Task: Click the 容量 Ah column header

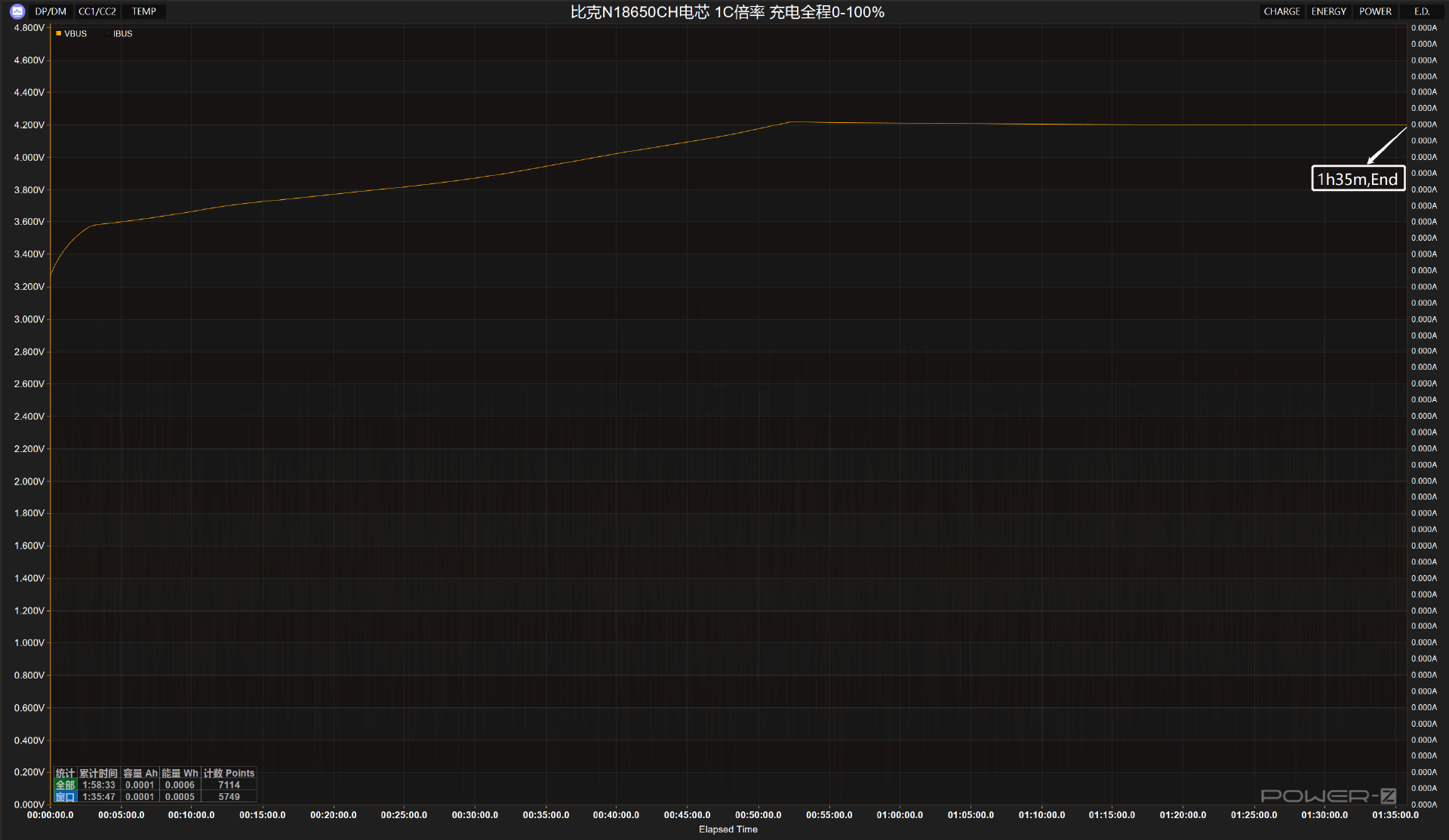Action: (140, 774)
